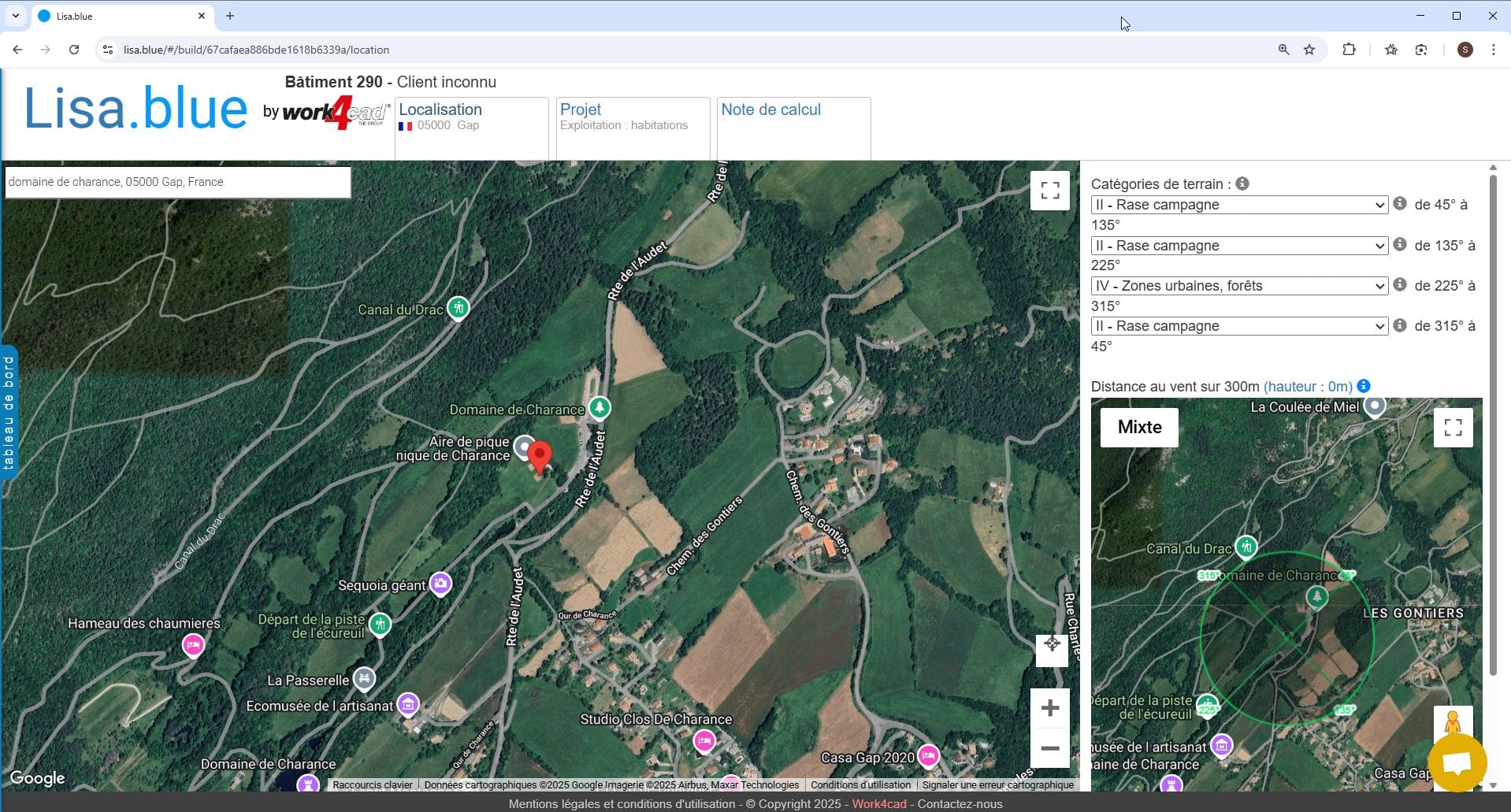Open terrain category dropdown for 315° à 45°
Image resolution: width=1511 pixels, height=812 pixels.
1239,326
